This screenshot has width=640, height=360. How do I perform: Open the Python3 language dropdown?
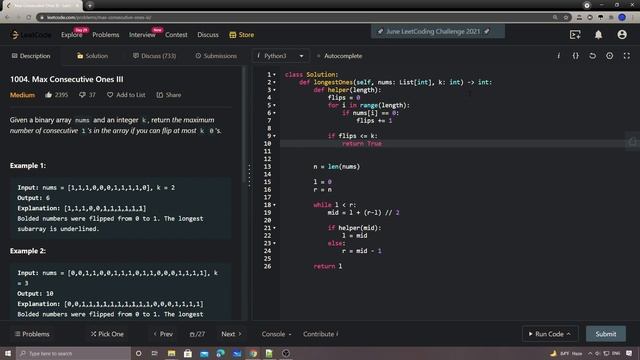(280, 56)
